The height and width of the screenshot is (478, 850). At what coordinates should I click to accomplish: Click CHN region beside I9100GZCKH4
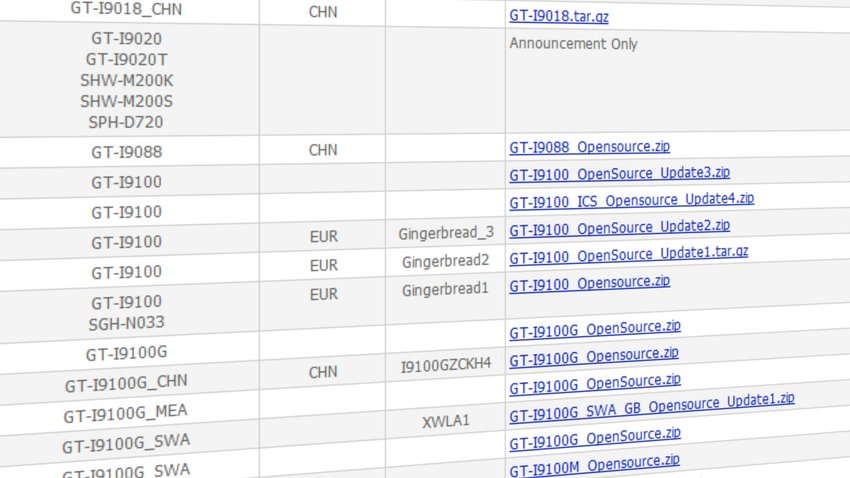coord(323,372)
